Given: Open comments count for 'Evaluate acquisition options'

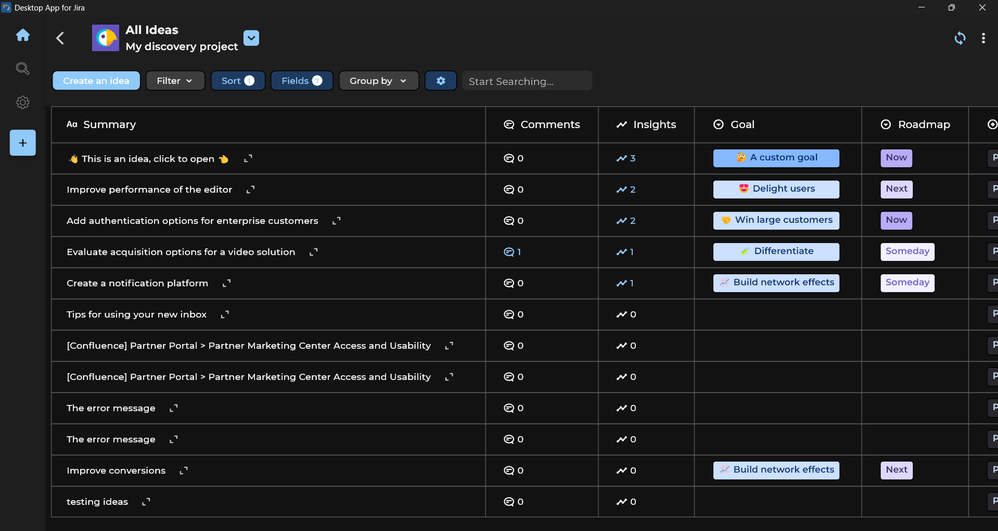Looking at the screenshot, I should coord(512,252).
